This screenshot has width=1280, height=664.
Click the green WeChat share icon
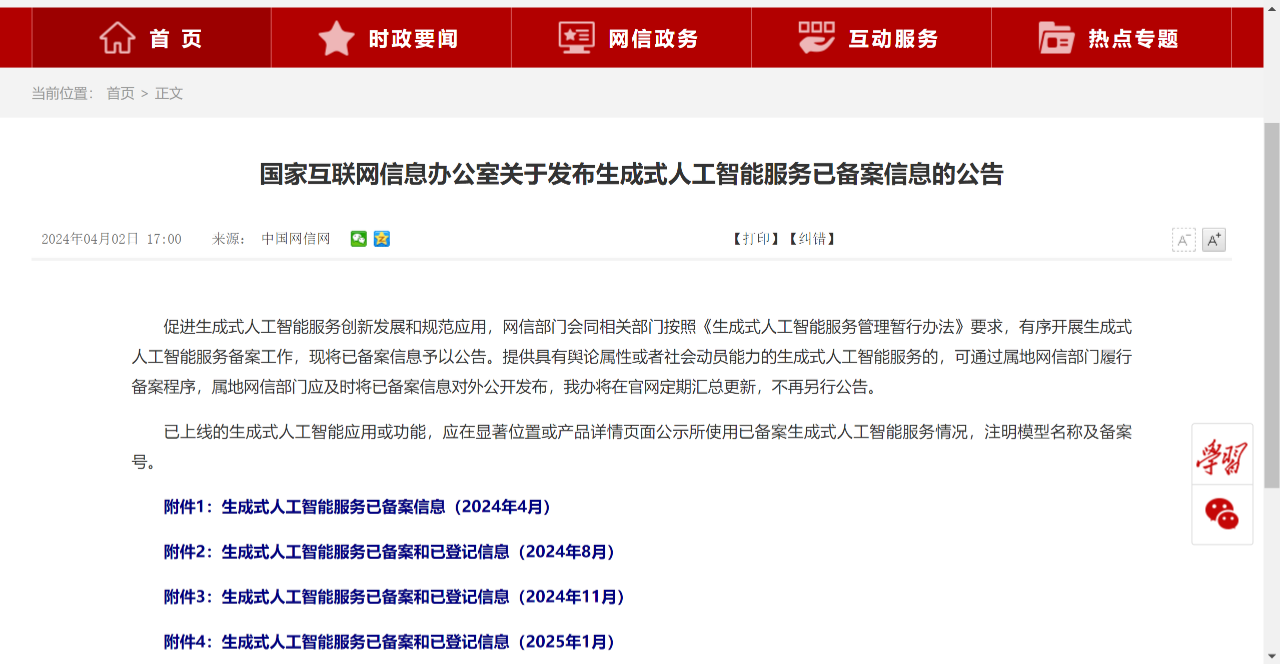tap(358, 239)
